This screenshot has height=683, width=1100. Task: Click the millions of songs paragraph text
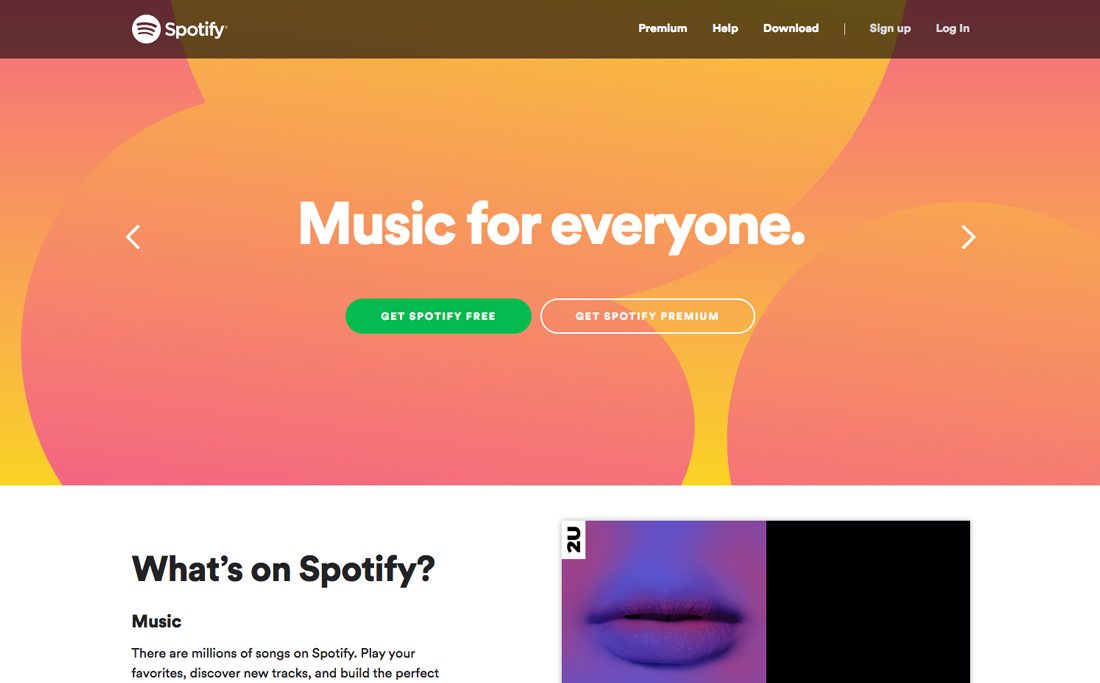(x=285, y=663)
